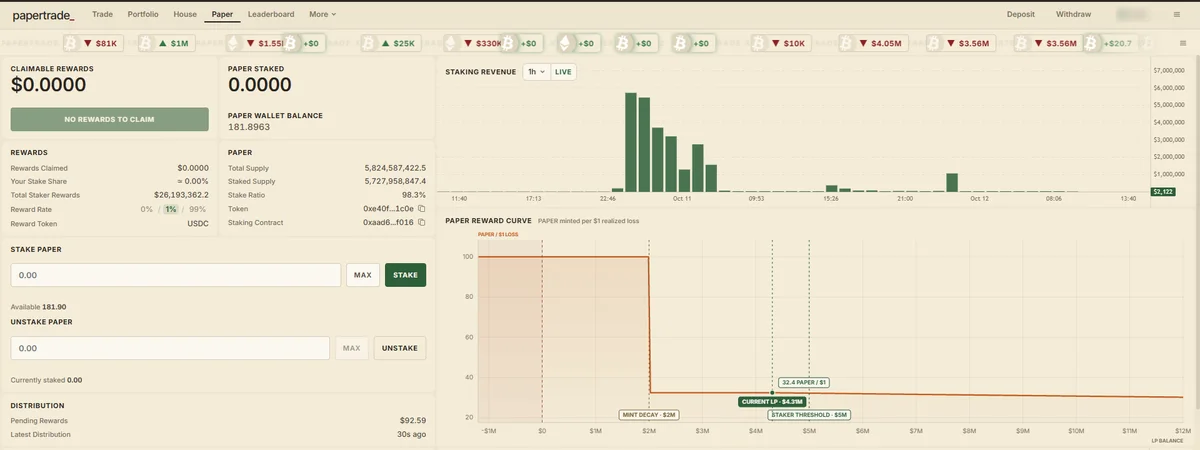This screenshot has width=1200, height=450.
Task: Copy the Token address 0xe40f...1c0e
Action: [x=422, y=209]
